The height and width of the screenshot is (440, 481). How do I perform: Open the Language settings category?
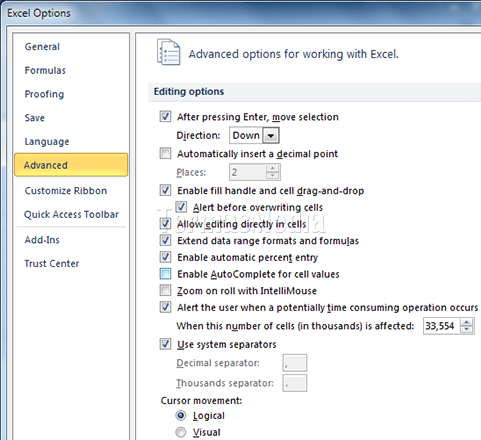point(47,141)
